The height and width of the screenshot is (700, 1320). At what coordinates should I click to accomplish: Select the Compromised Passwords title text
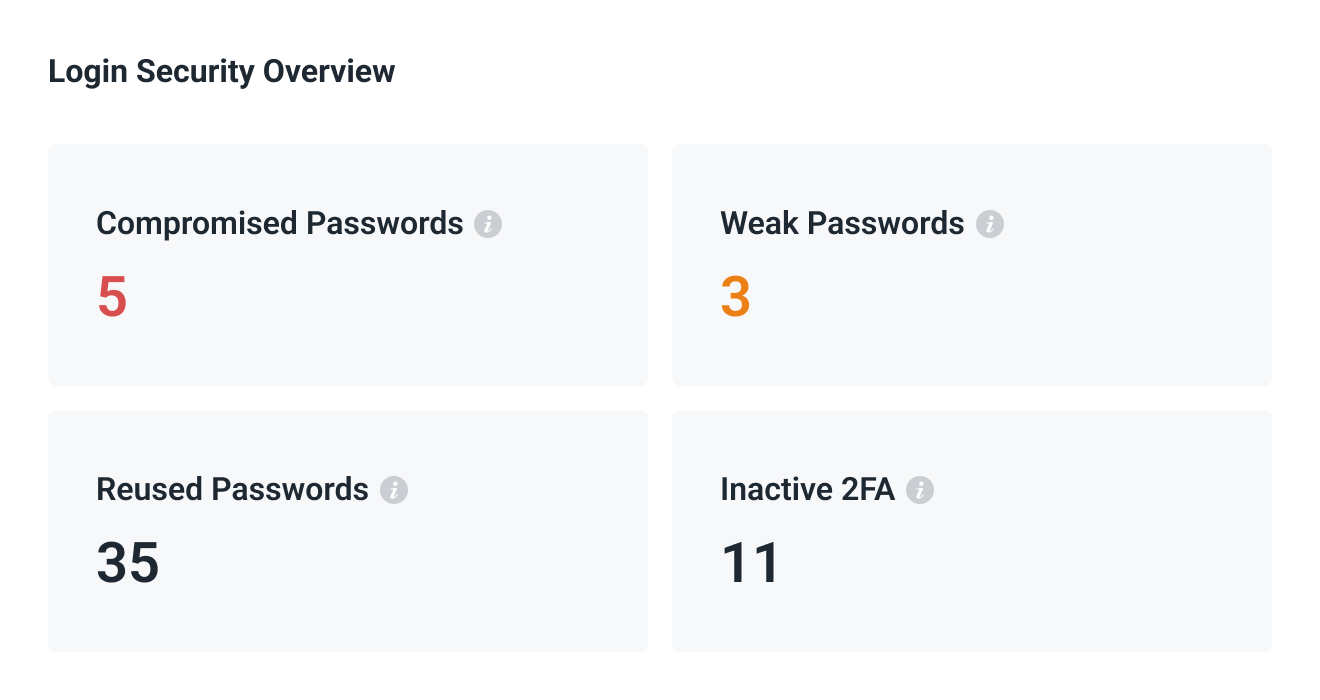(x=280, y=223)
